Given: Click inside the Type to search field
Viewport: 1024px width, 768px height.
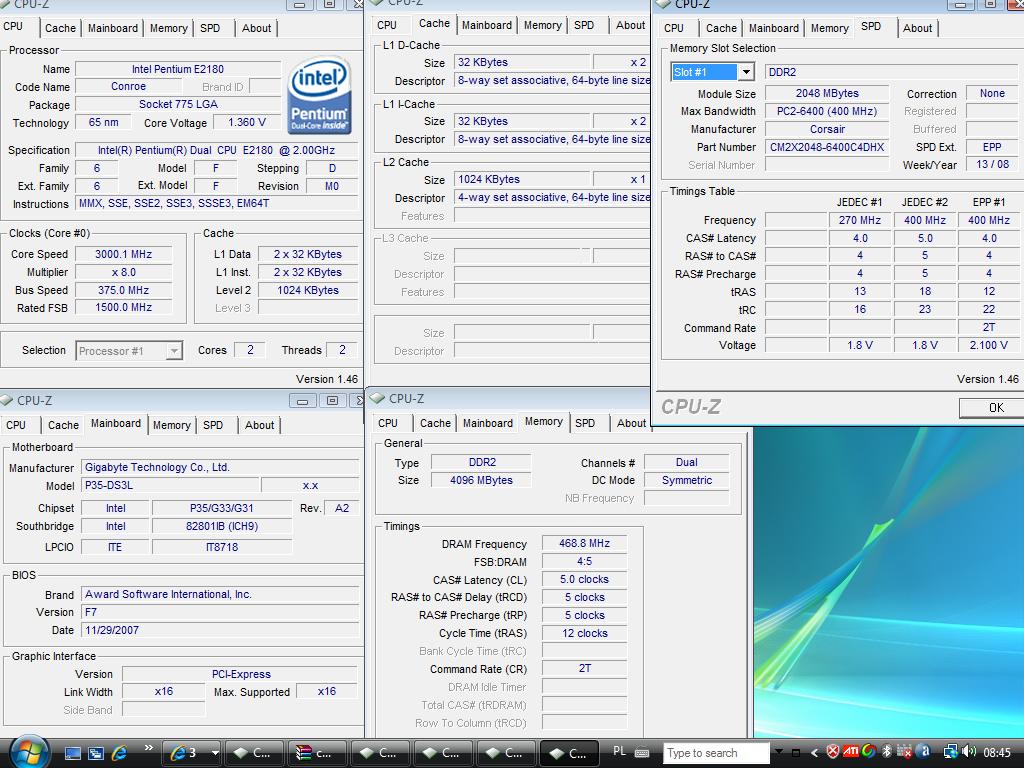Looking at the screenshot, I should coord(716,753).
